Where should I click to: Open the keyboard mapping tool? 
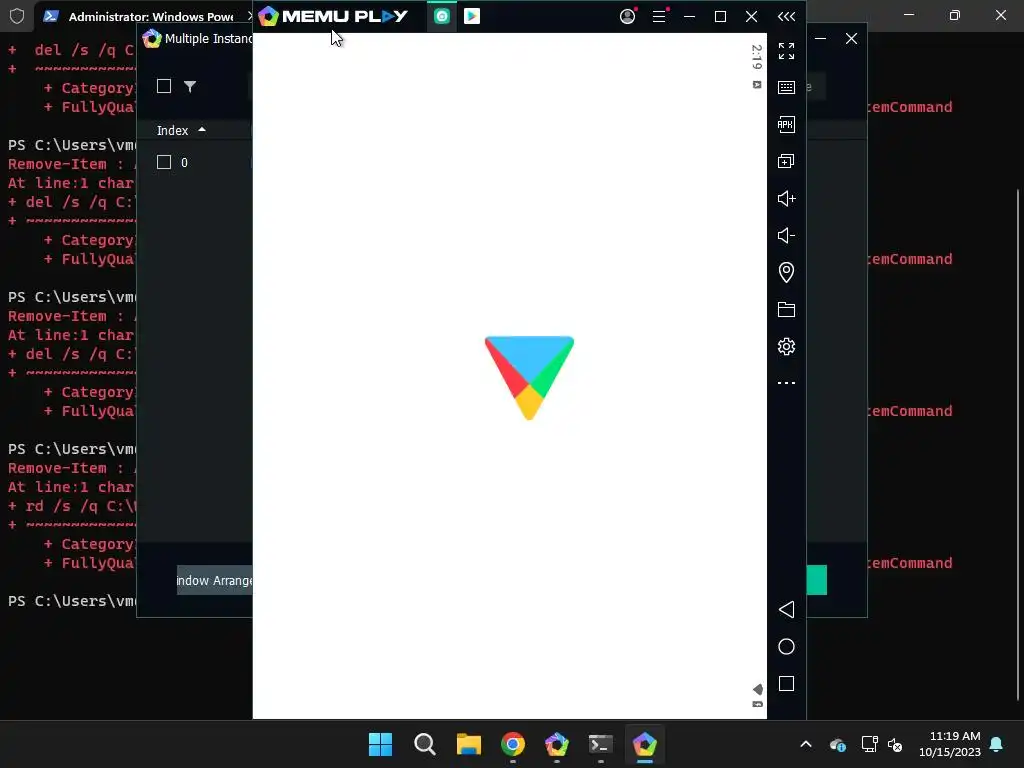786,88
